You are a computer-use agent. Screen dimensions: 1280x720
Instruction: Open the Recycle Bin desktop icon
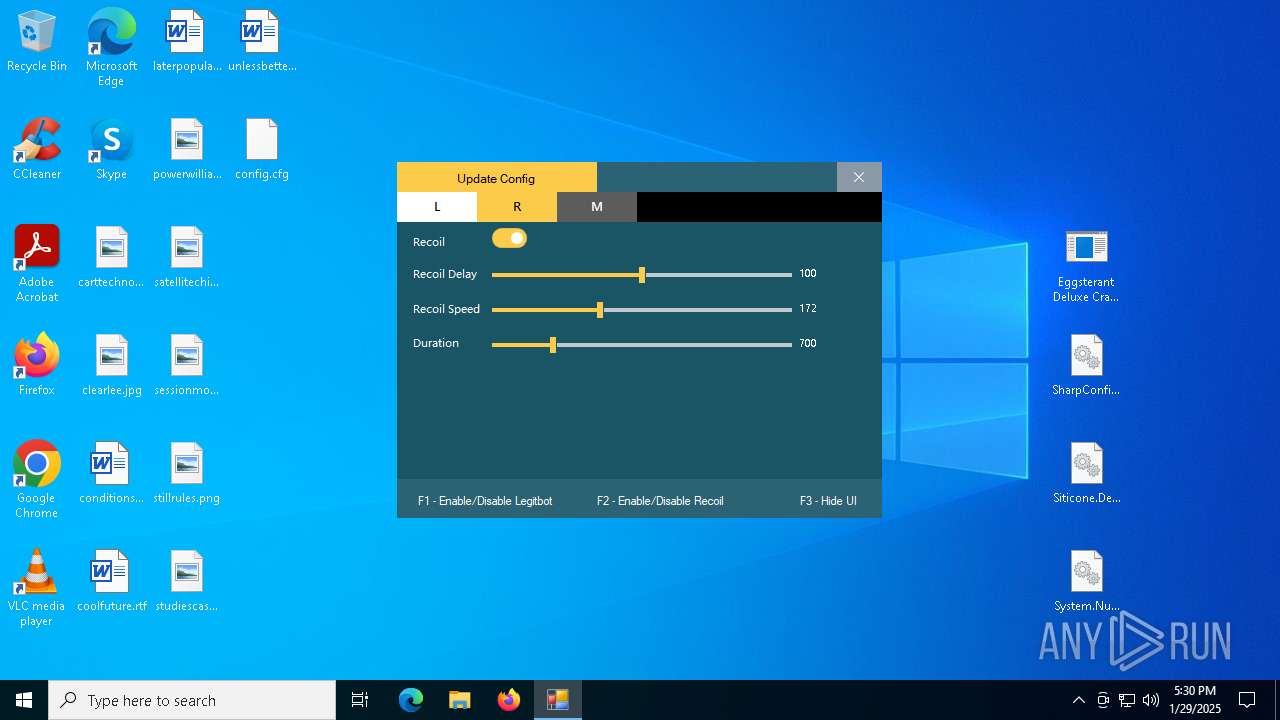[x=37, y=42]
